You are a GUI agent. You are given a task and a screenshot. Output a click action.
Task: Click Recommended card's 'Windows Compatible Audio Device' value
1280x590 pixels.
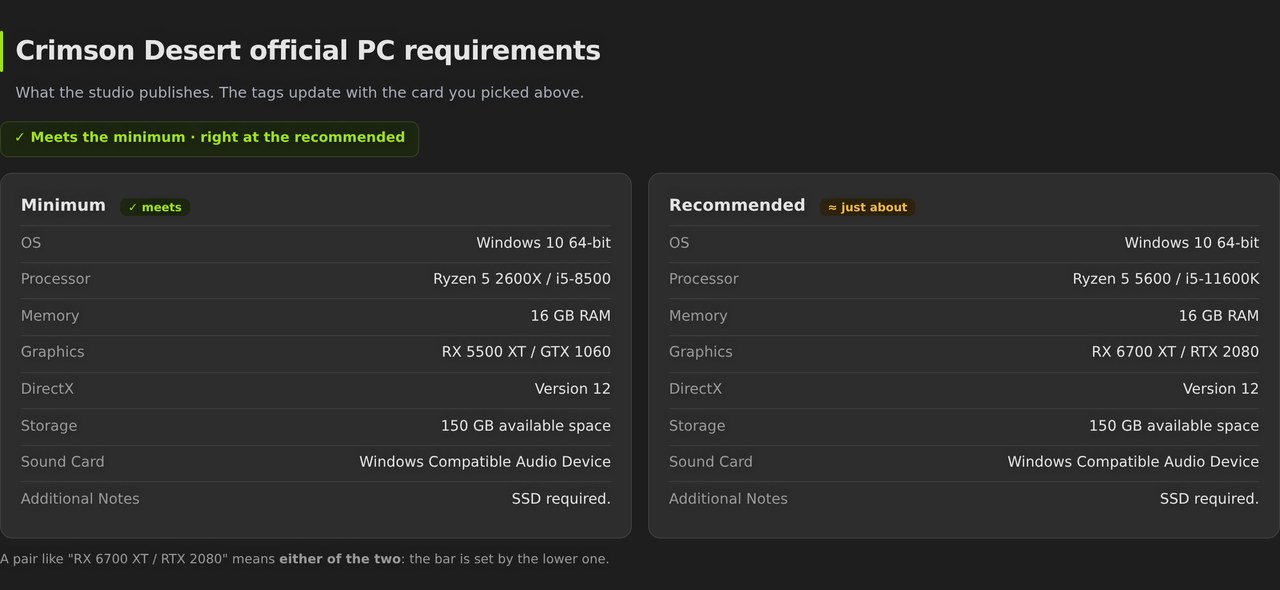(x=1133, y=462)
